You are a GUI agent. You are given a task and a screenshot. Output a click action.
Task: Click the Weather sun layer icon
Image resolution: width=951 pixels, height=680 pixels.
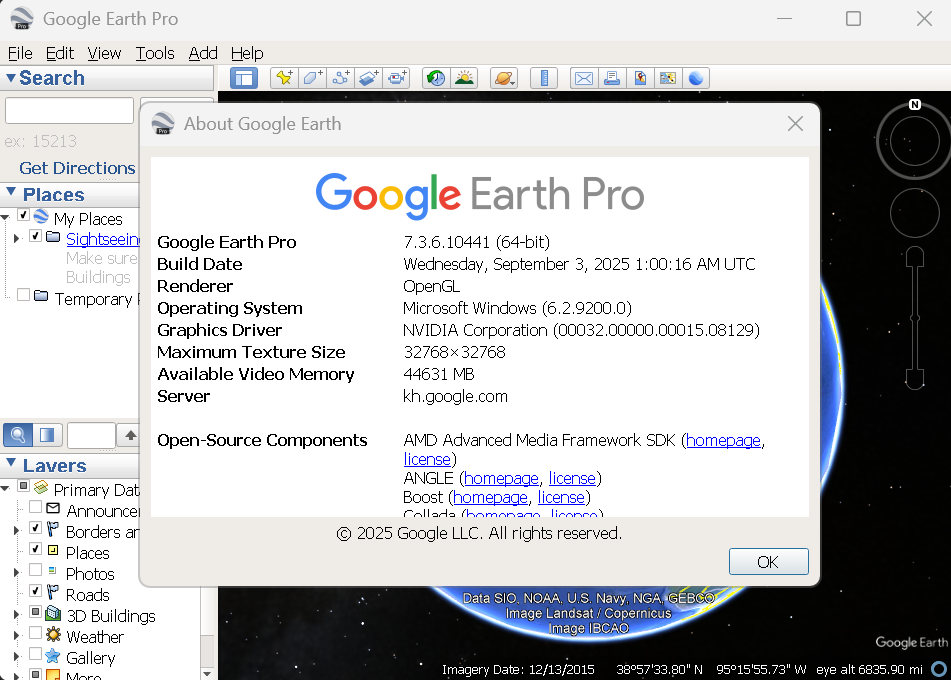(53, 635)
